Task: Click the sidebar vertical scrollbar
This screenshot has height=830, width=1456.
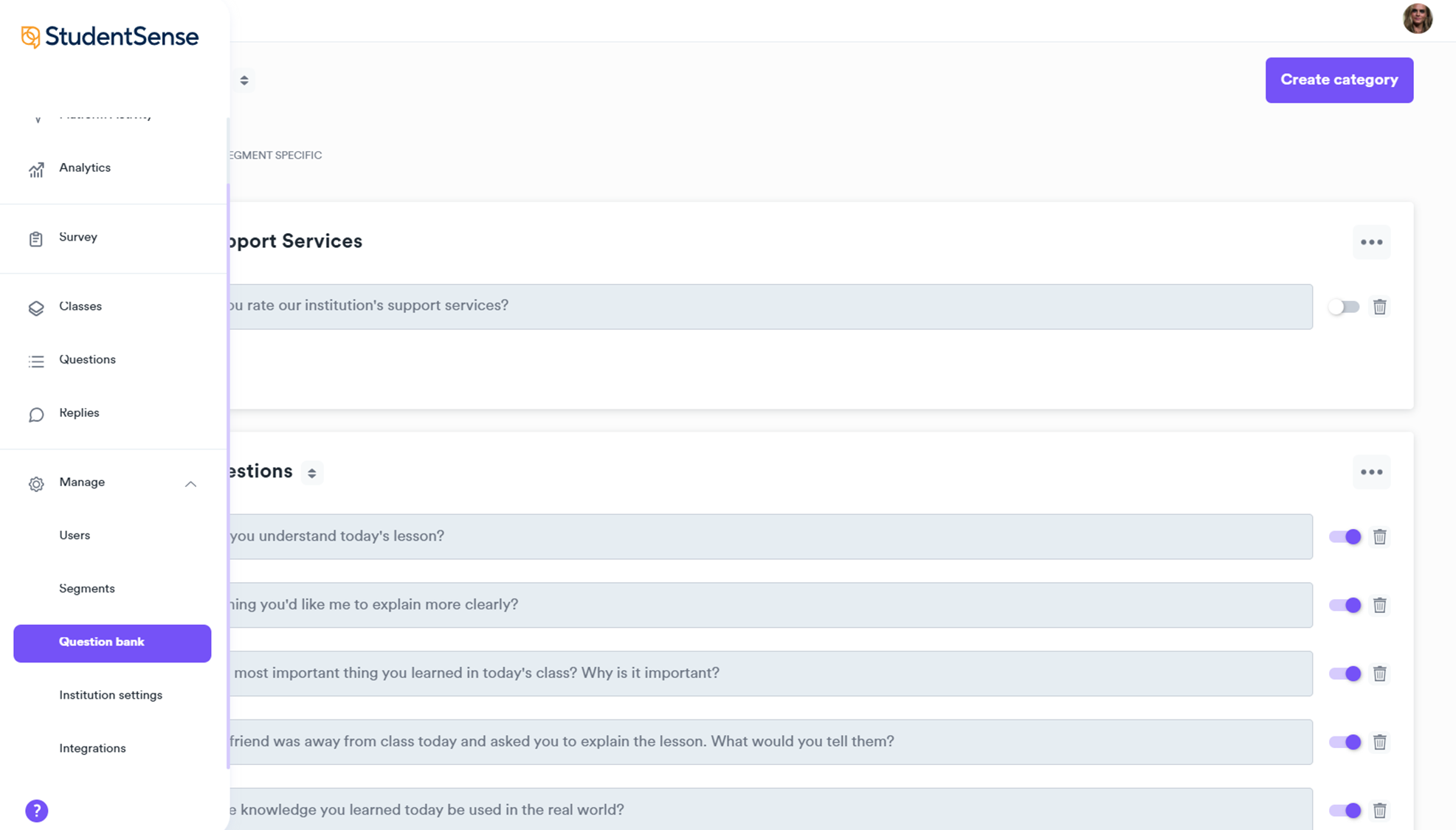Action: [x=228, y=472]
